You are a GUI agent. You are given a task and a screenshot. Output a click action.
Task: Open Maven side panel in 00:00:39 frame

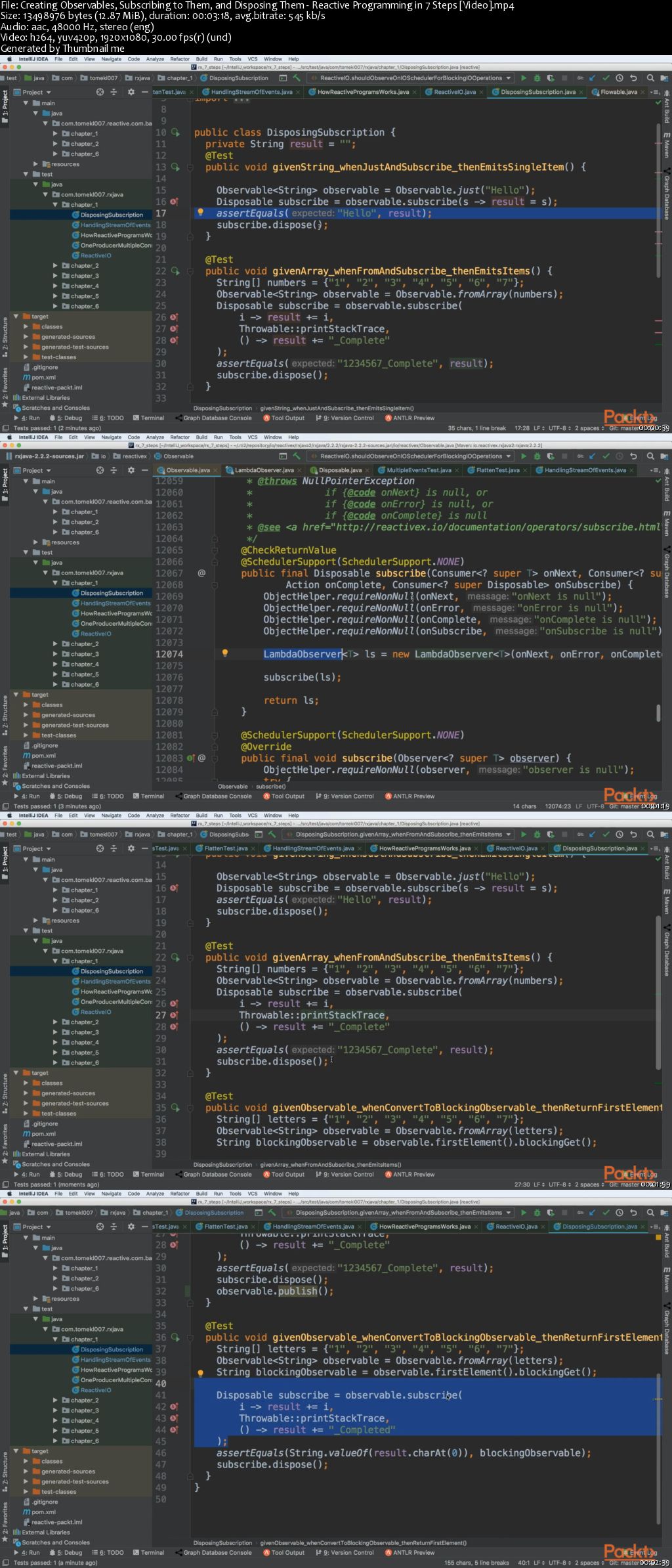pos(667,144)
